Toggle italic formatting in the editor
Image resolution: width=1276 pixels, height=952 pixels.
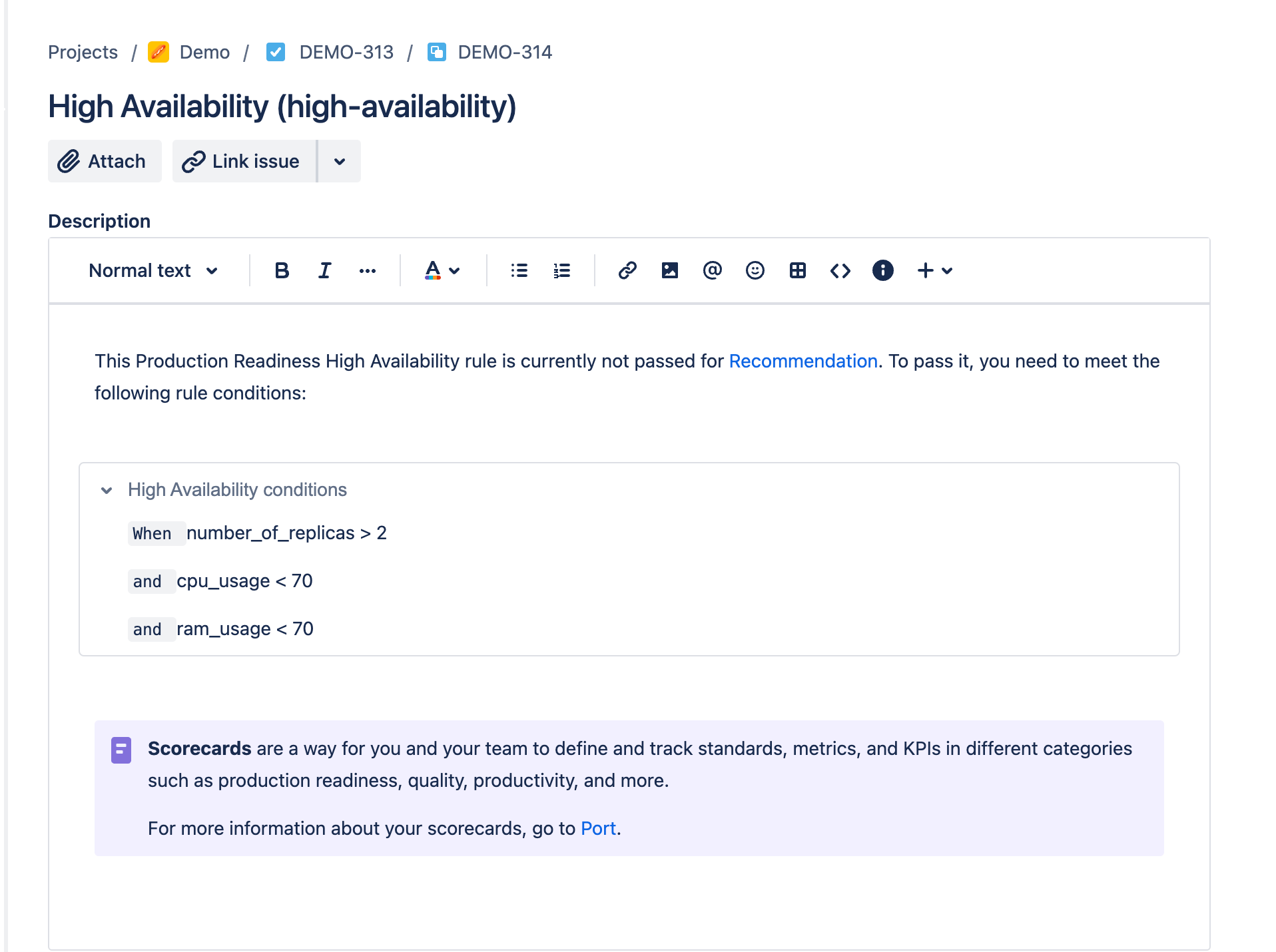pyautogui.click(x=324, y=270)
